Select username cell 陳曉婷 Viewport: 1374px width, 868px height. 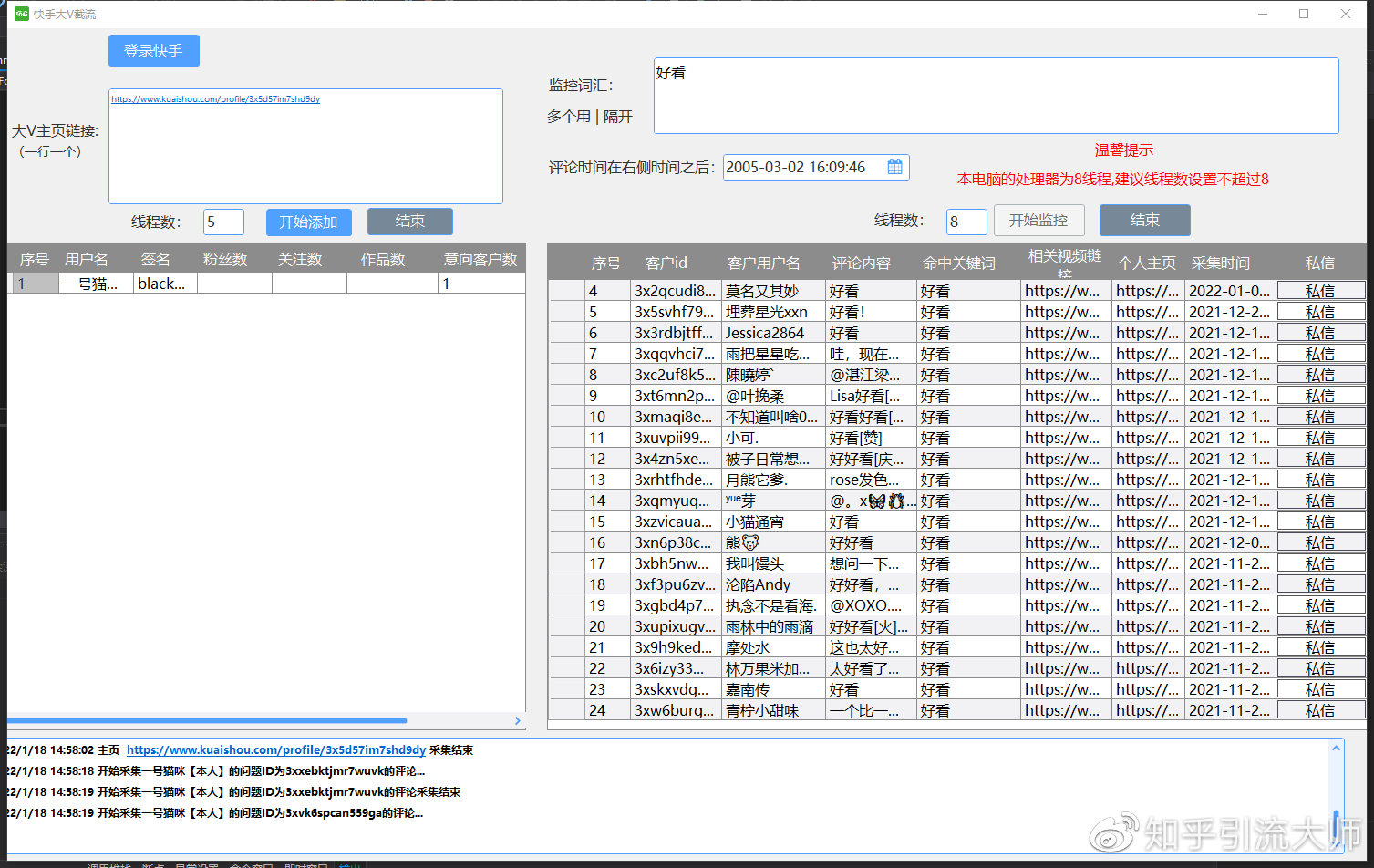(x=773, y=375)
